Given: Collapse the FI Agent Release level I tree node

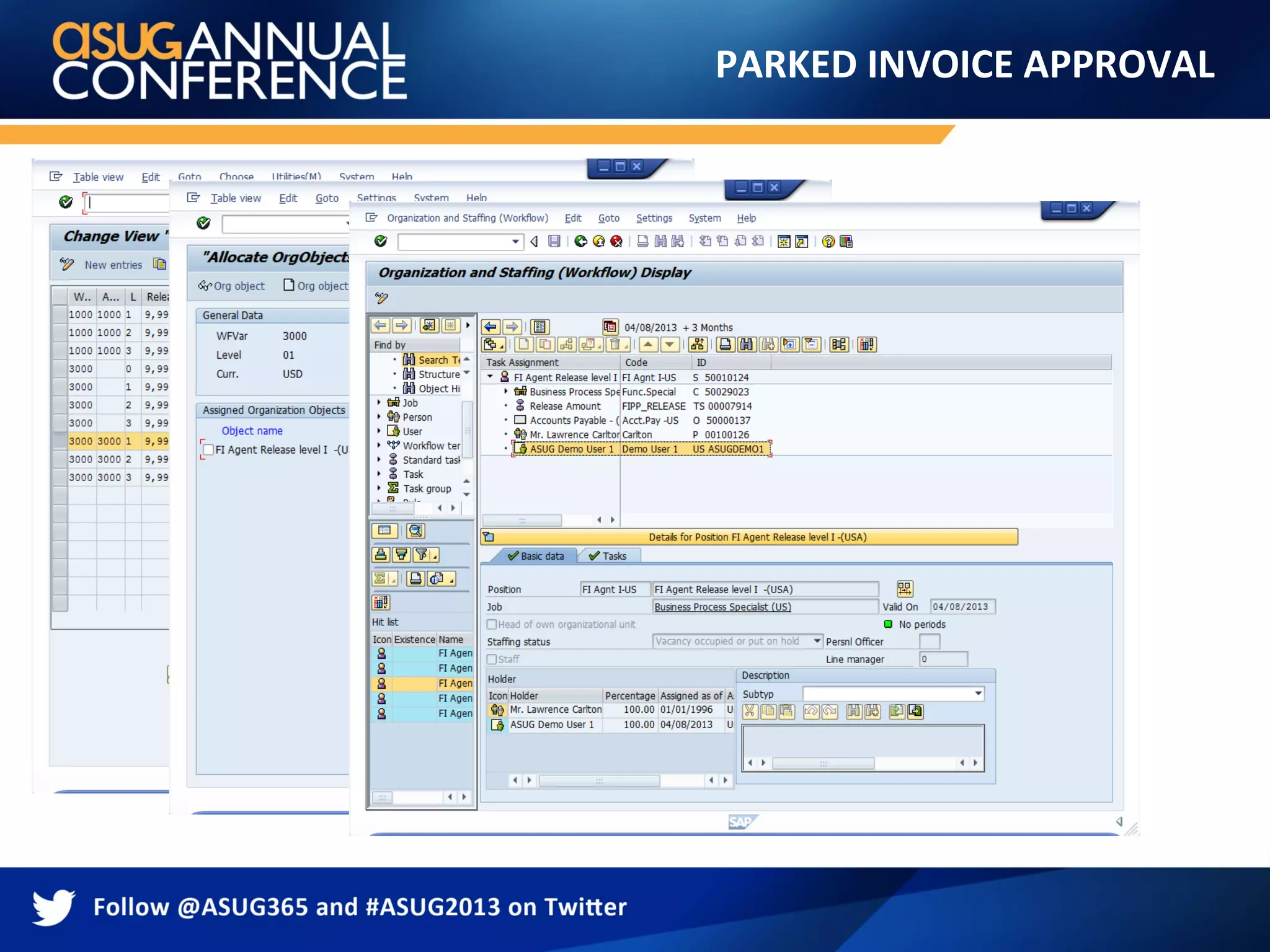Looking at the screenshot, I should (x=490, y=377).
